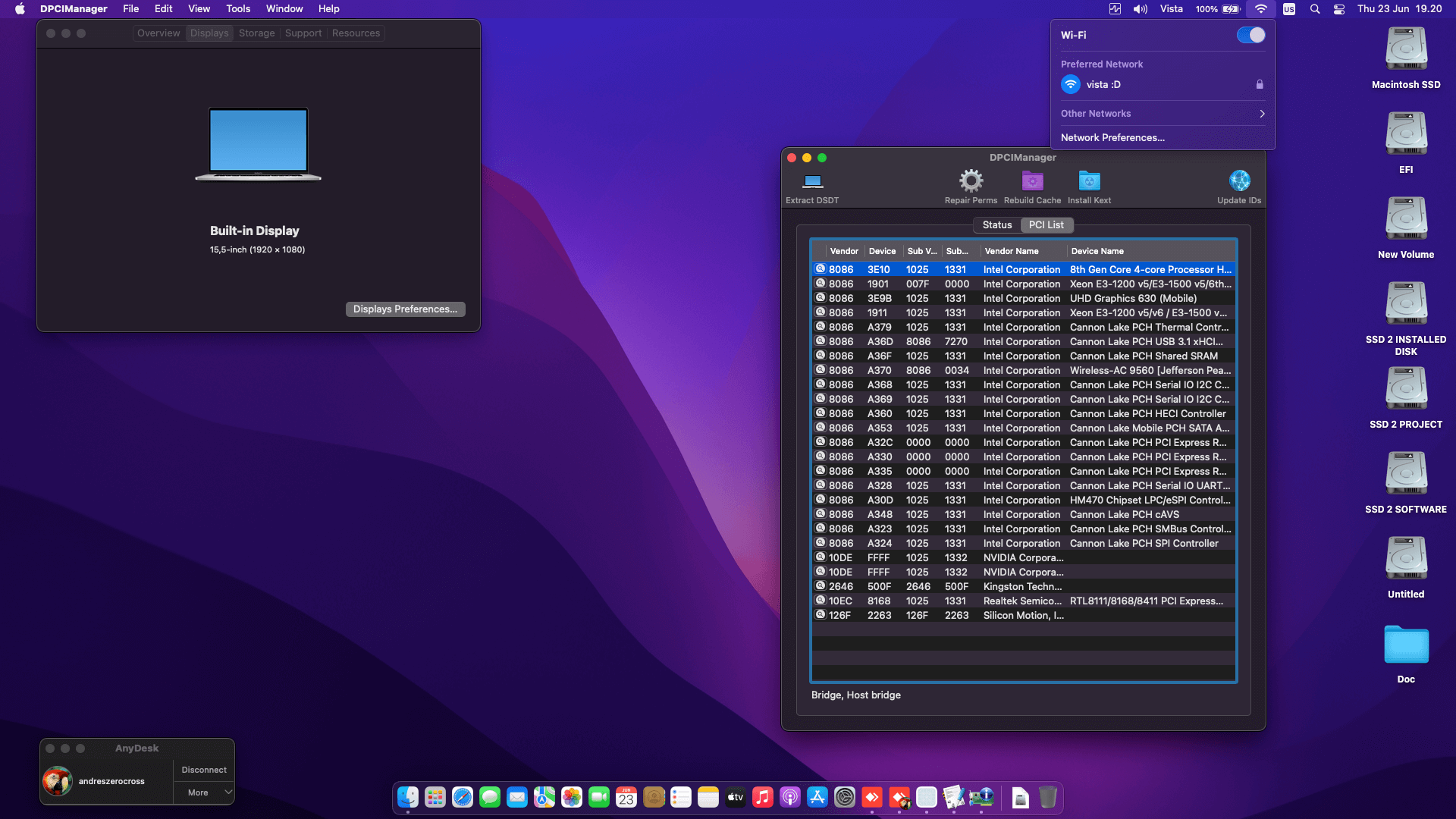Select the SSD 2 INSTALLED DISK drive
Image resolution: width=1456 pixels, height=819 pixels.
(1406, 304)
